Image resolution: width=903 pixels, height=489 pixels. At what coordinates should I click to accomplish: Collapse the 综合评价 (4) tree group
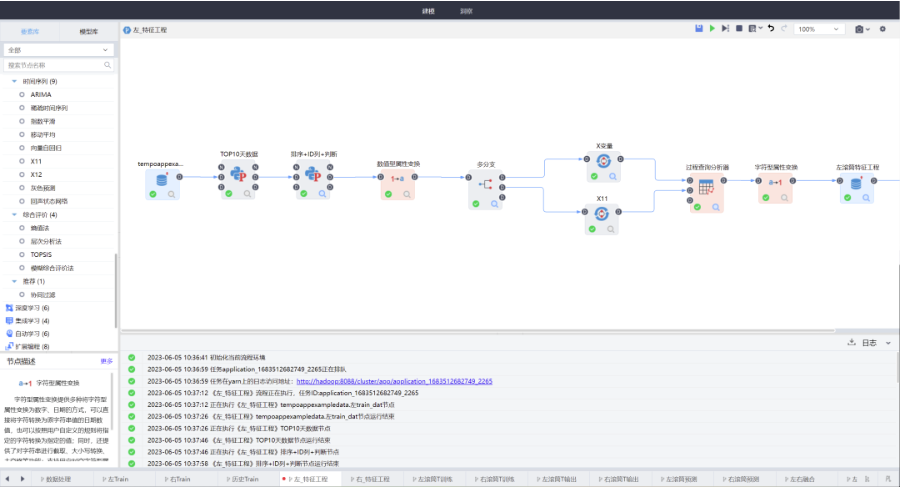pyautogui.click(x=14, y=214)
